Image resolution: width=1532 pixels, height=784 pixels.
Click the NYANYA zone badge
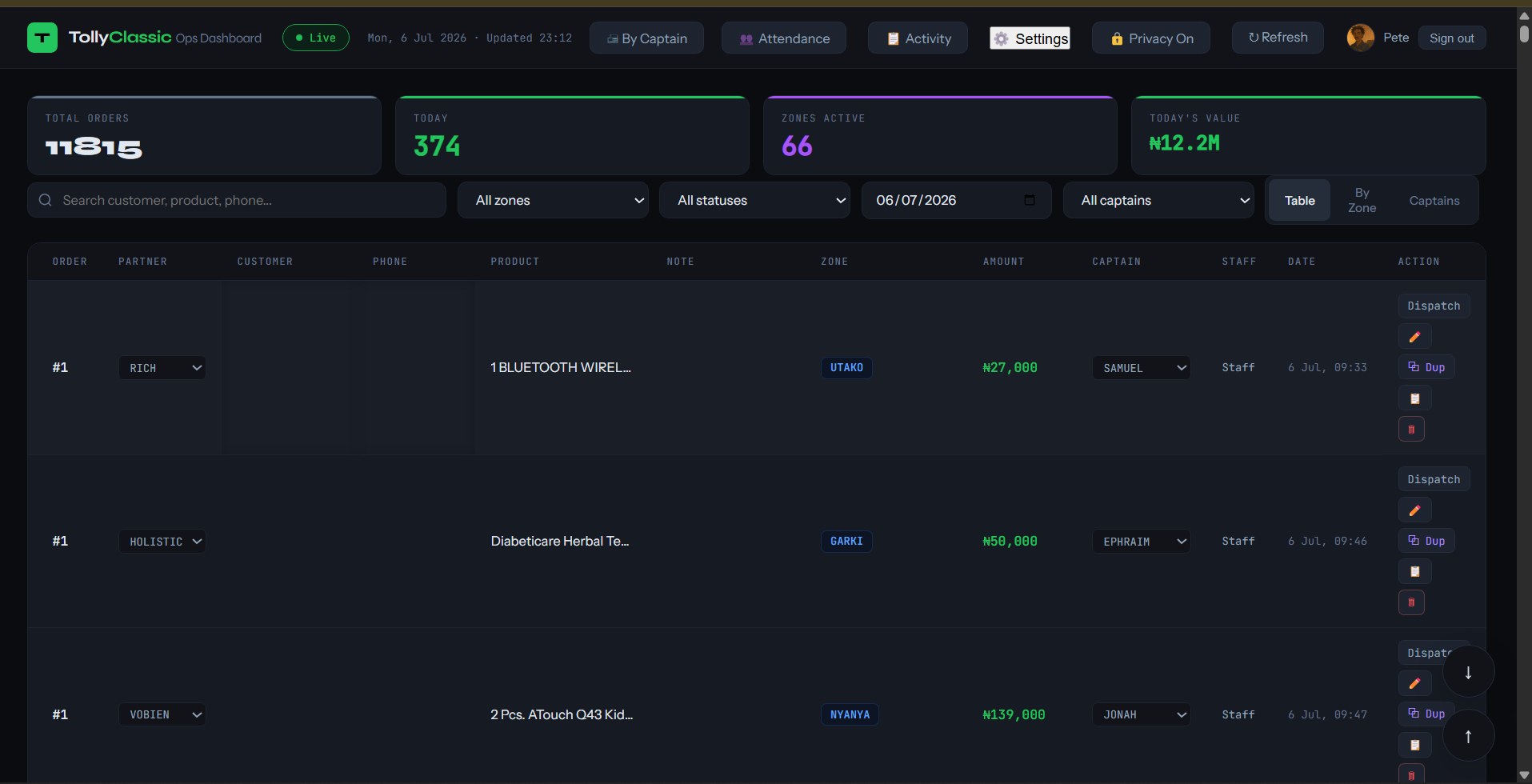coord(850,714)
